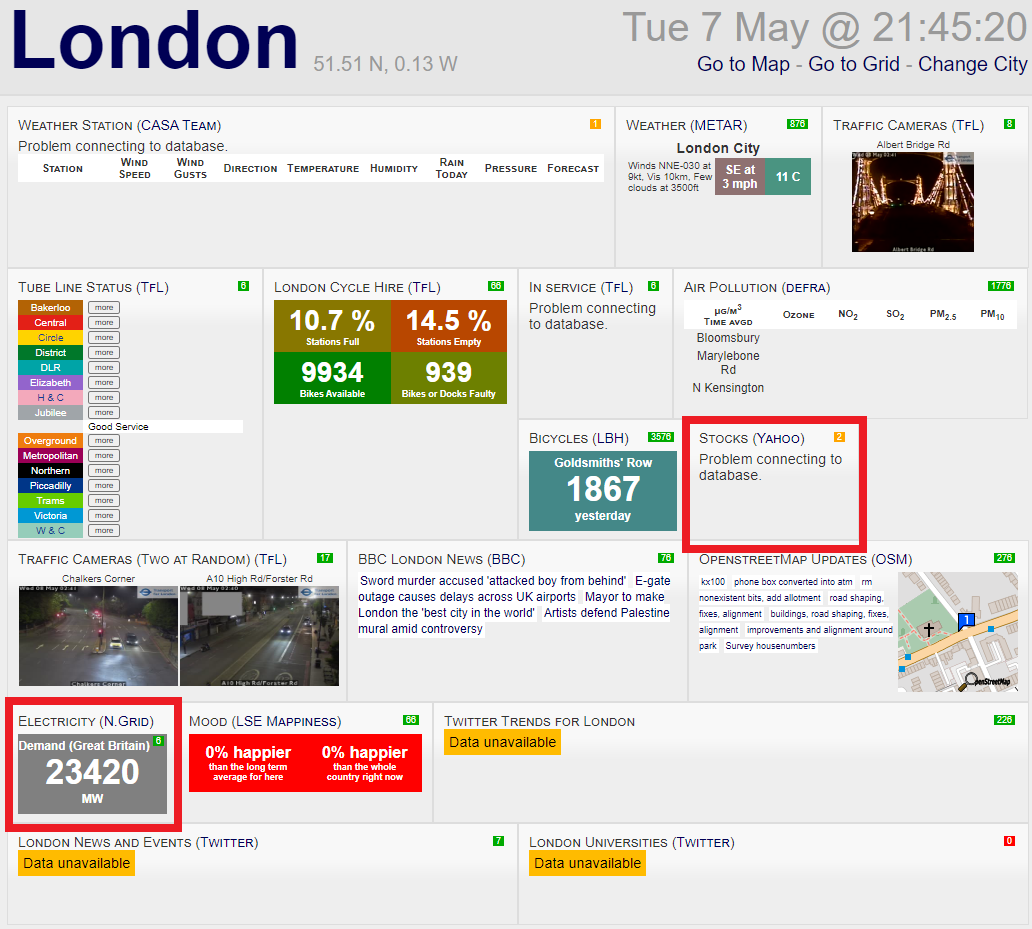1032x929 pixels.
Task: Click 'more' beside Trams
Action: [104, 501]
